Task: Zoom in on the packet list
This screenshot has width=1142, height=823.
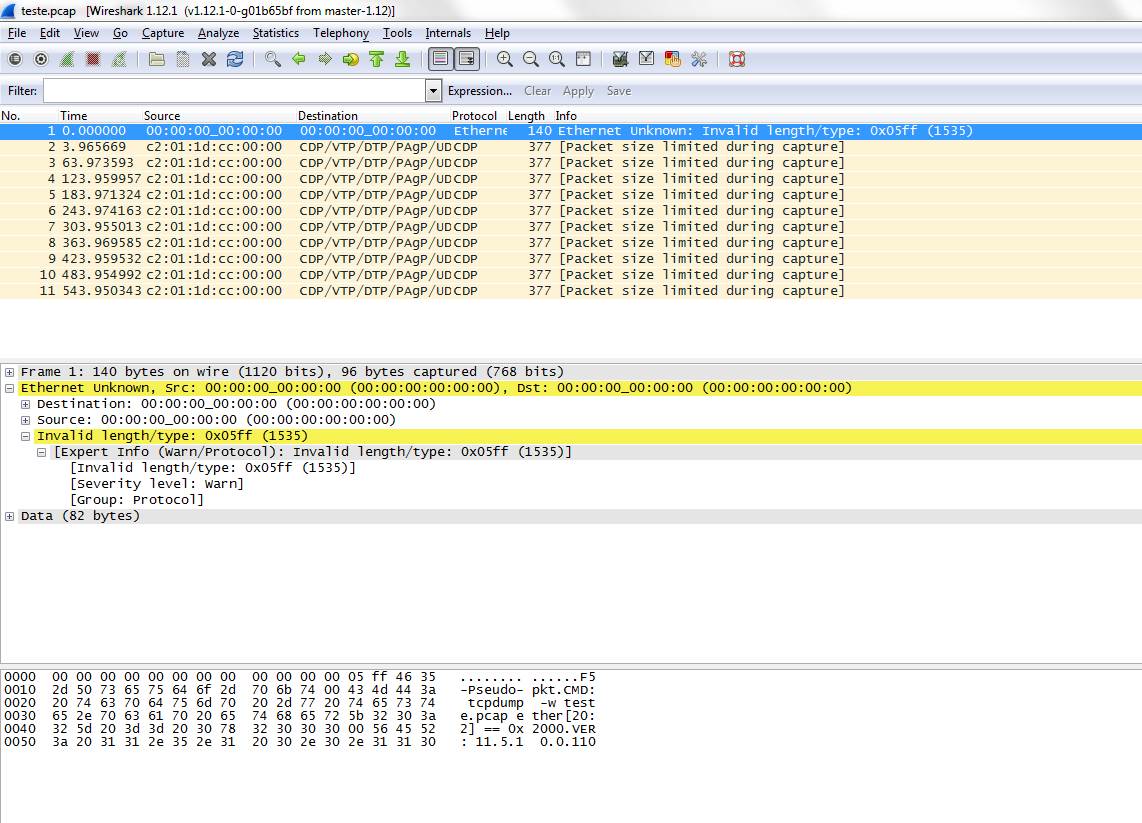Action: coord(503,59)
